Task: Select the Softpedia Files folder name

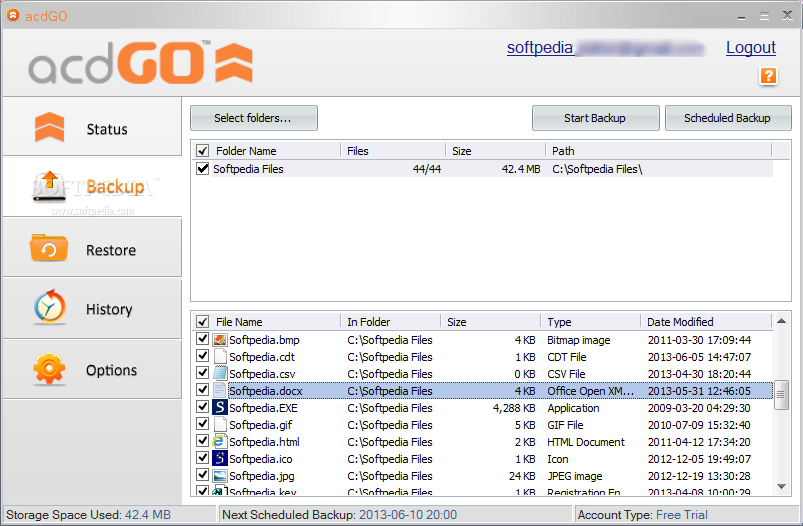Action: tap(248, 169)
